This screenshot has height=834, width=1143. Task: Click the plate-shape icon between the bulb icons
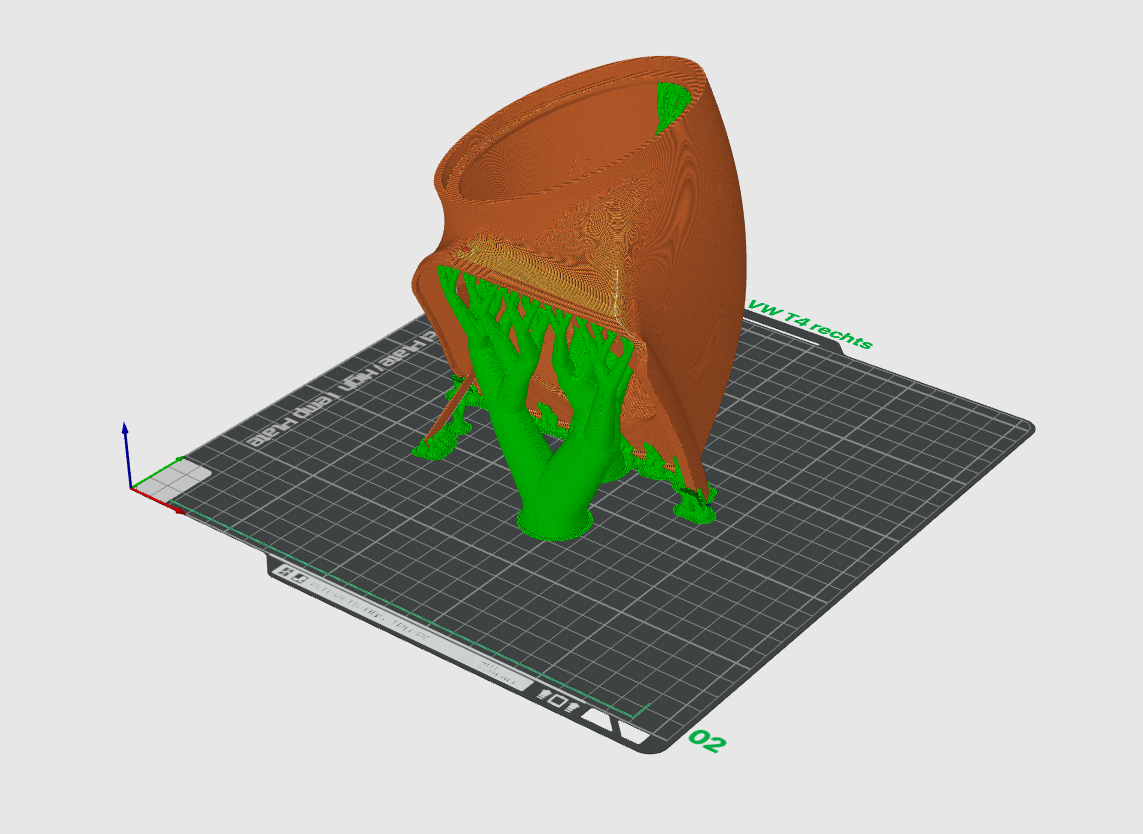560,700
